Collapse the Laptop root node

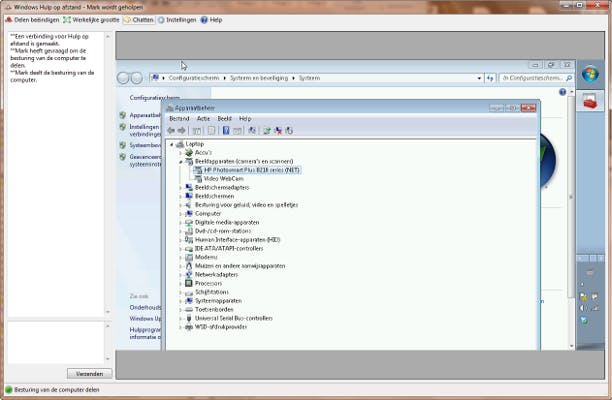point(171,144)
